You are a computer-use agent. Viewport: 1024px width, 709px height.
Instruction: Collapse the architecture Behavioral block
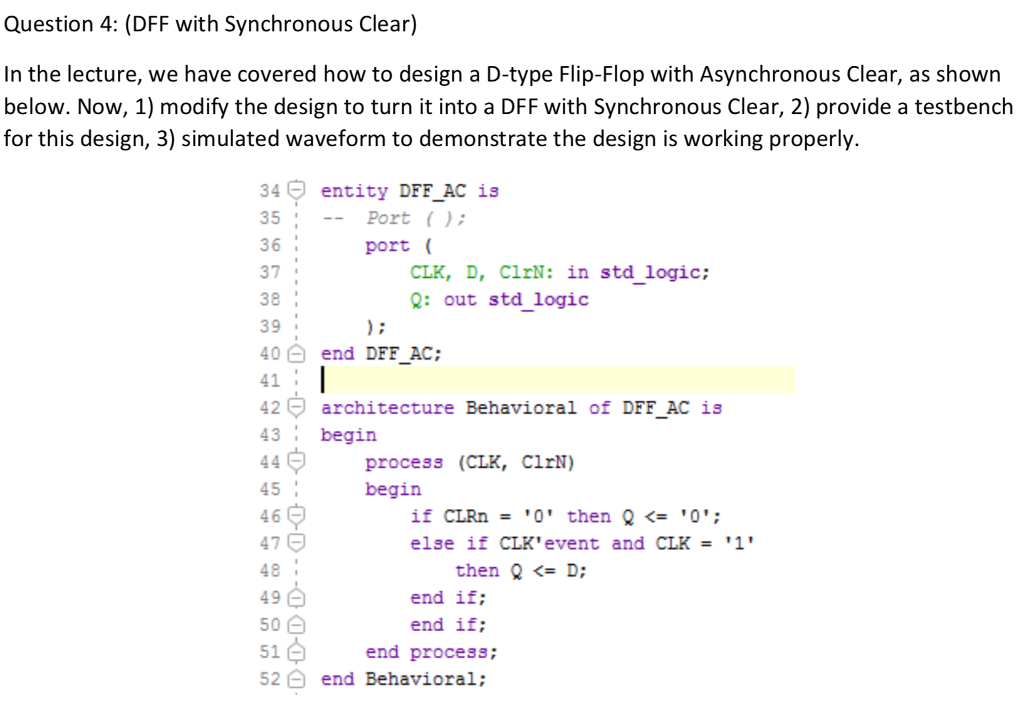(x=298, y=407)
